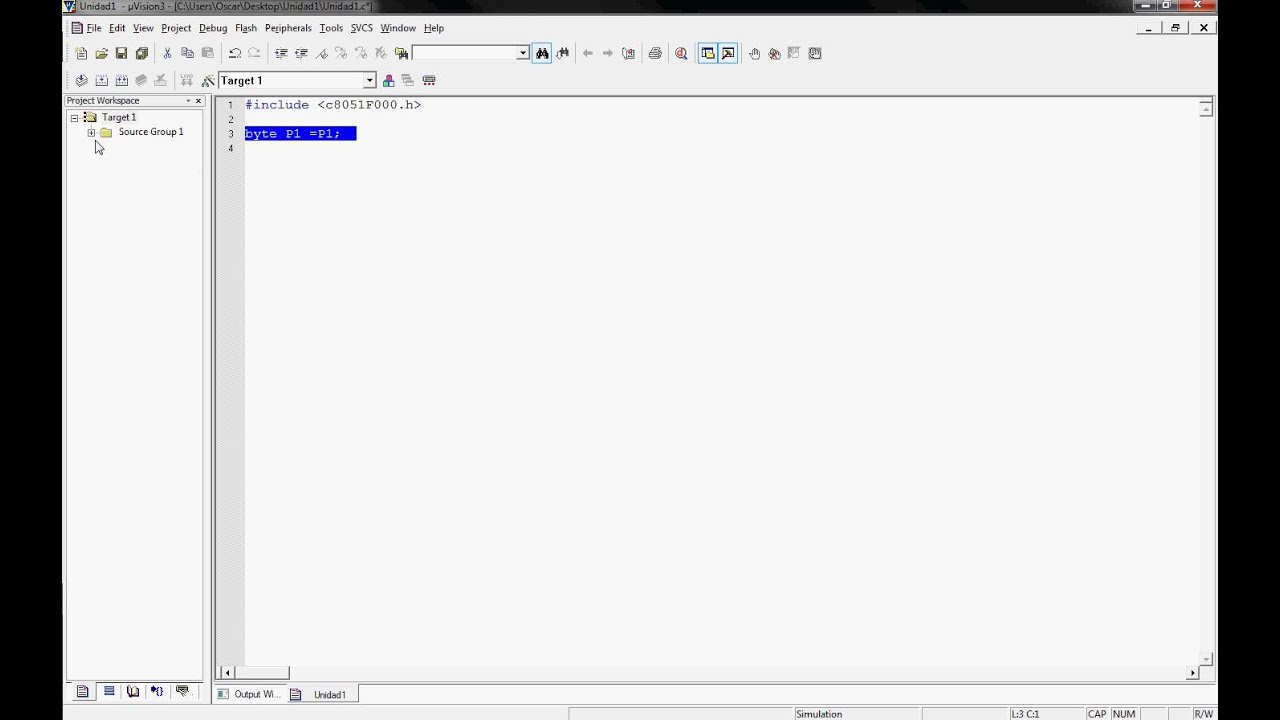The image size is (1280, 720).
Task: Collapse the Target 1 tree node
Action: click(x=74, y=117)
